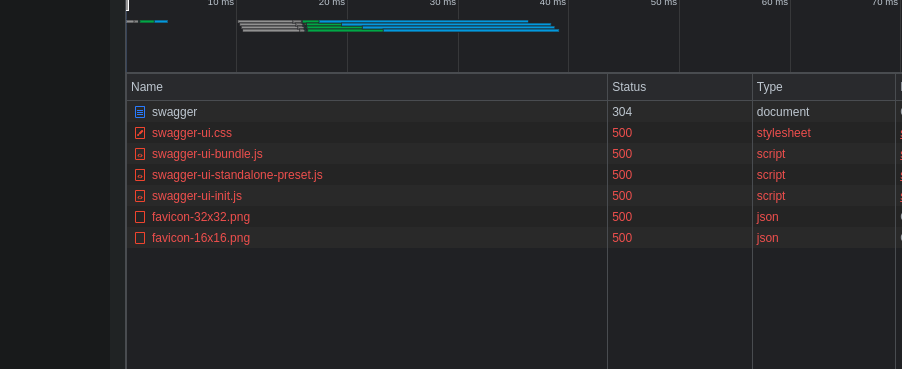Click the 40 ms marker in timeline overview
This screenshot has height=369, width=902.
click(553, 3)
